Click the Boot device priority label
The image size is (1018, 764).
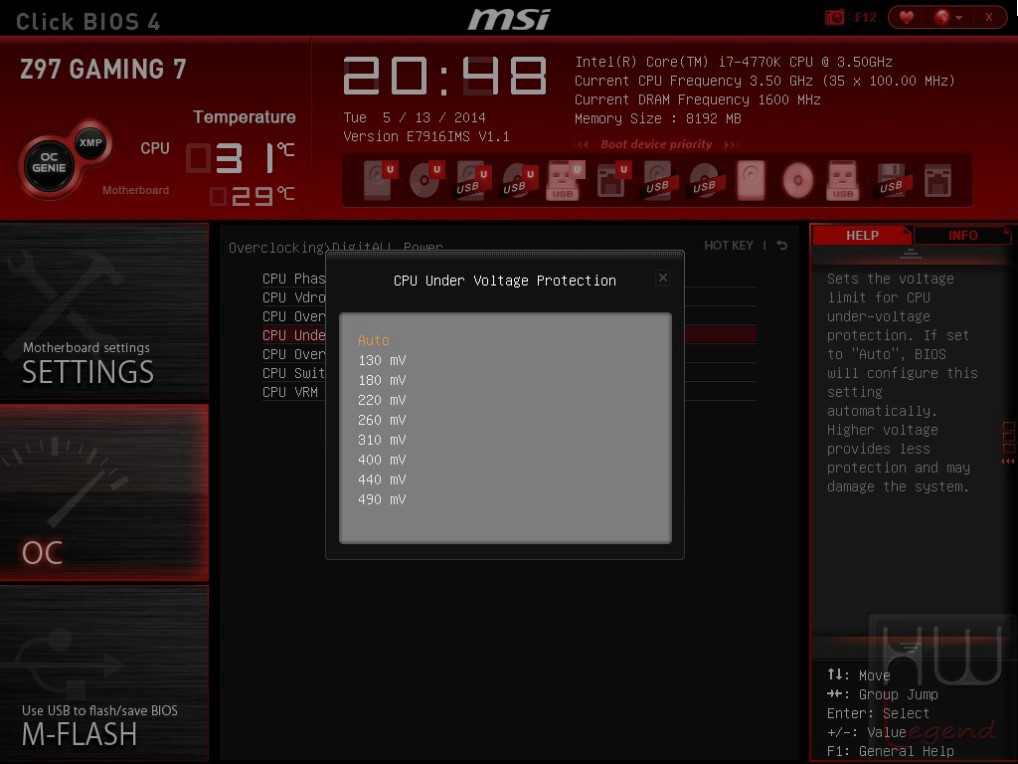656,144
